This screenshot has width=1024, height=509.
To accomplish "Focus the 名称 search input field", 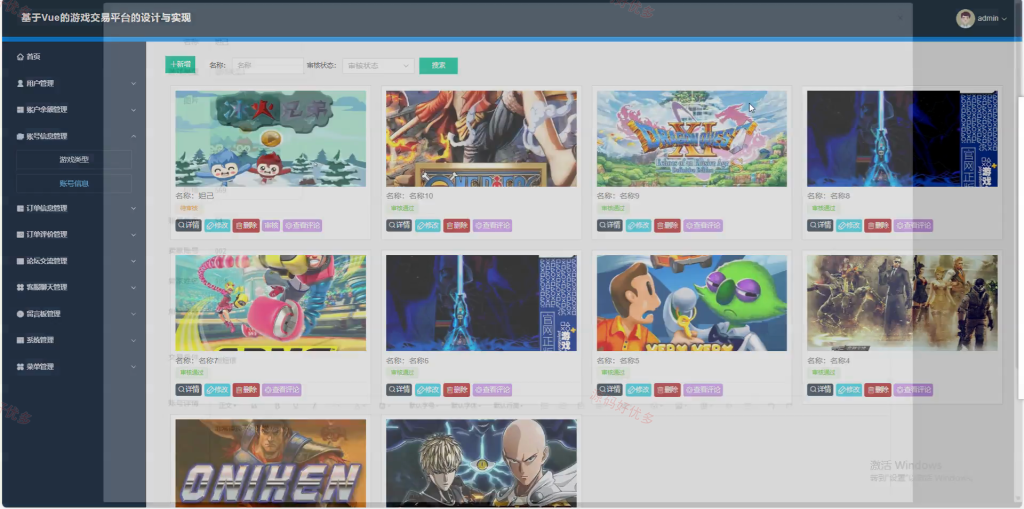I will (x=268, y=65).
